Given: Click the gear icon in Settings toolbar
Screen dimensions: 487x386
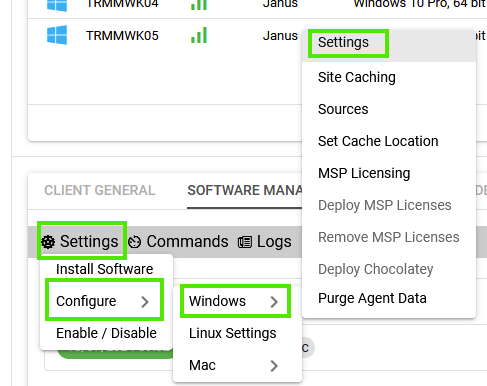Looking at the screenshot, I should coord(48,242).
